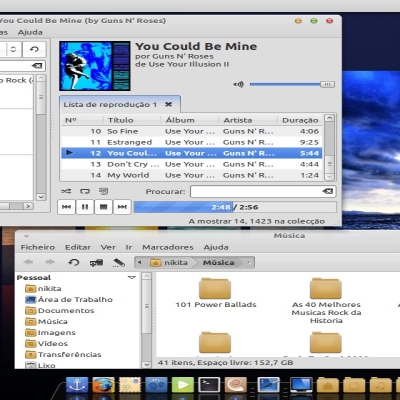Screen dimensions: 400x400
Task: Sort playlist by Álbum column
Action: point(190,120)
